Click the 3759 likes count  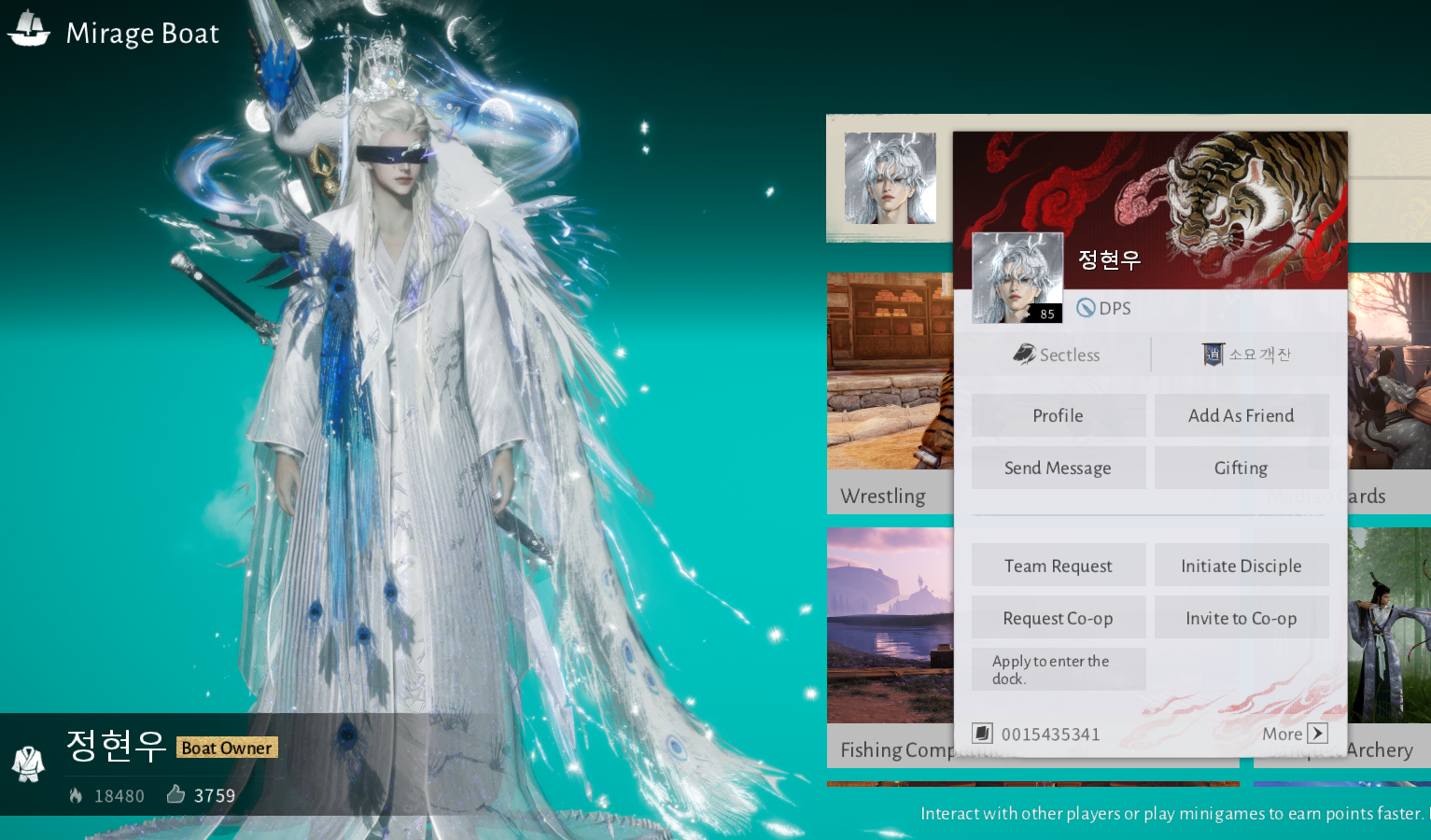pos(215,795)
